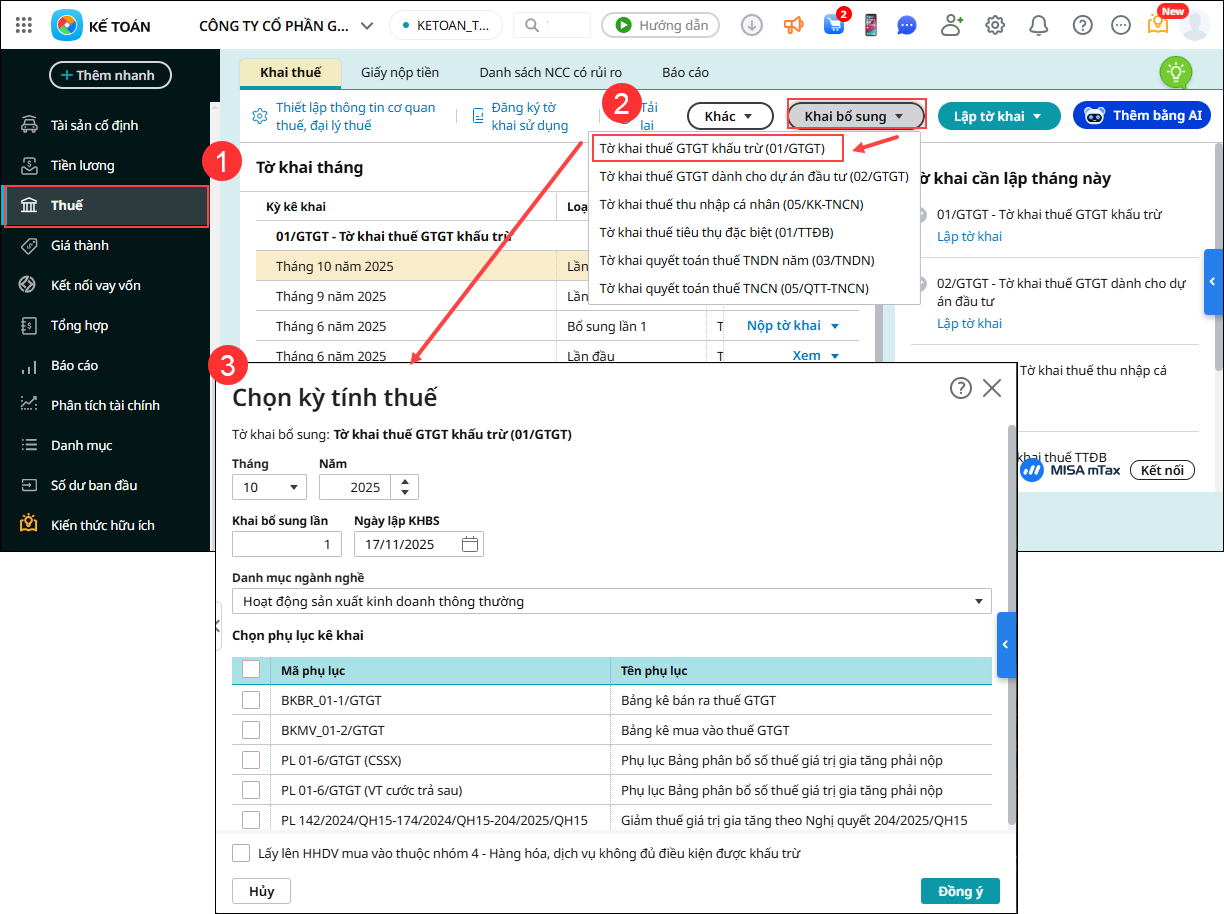
Task: Open the app launcher grid icon
Action: (24, 25)
